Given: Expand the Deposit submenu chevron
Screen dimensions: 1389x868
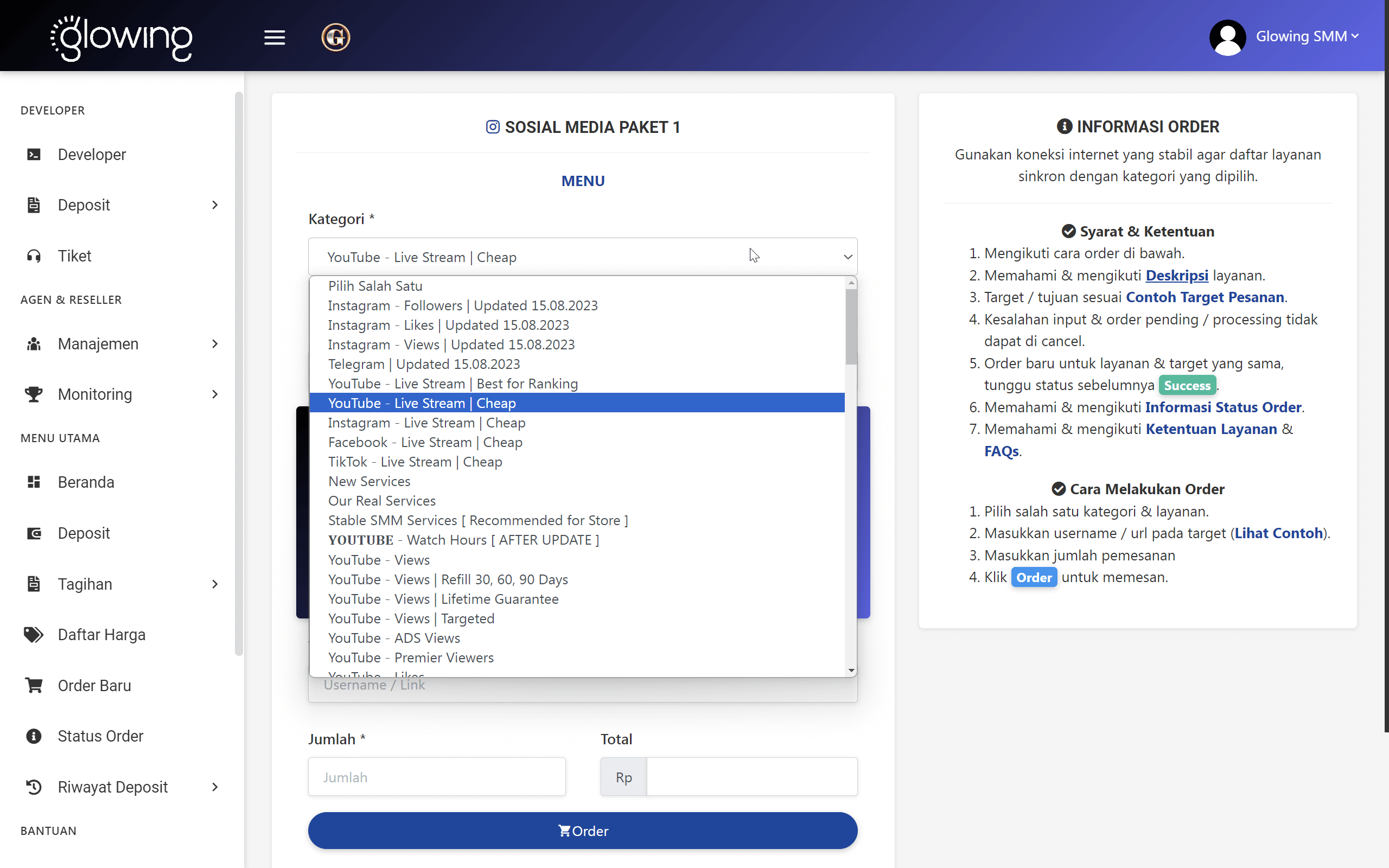Looking at the screenshot, I should tap(215, 205).
